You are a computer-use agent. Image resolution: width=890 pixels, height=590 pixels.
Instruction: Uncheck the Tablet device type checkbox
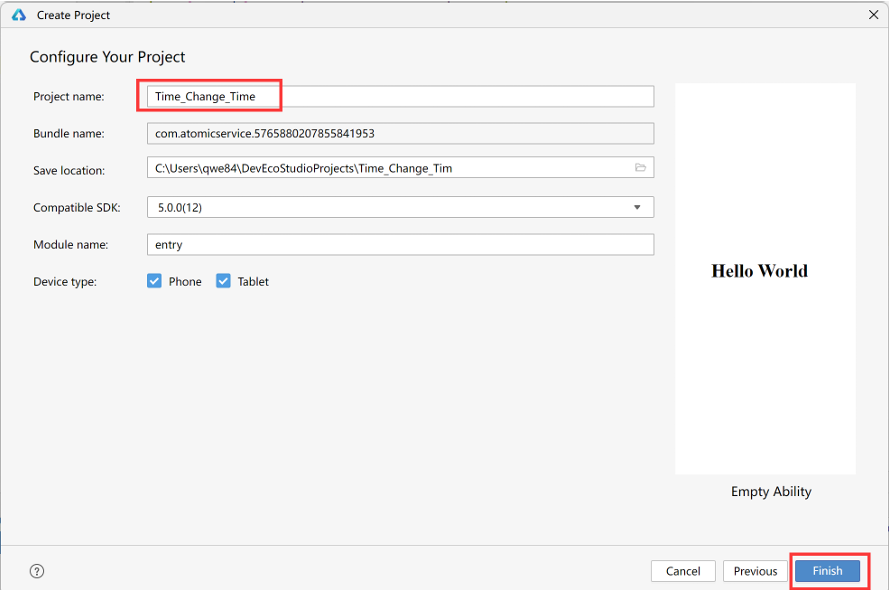click(x=223, y=281)
